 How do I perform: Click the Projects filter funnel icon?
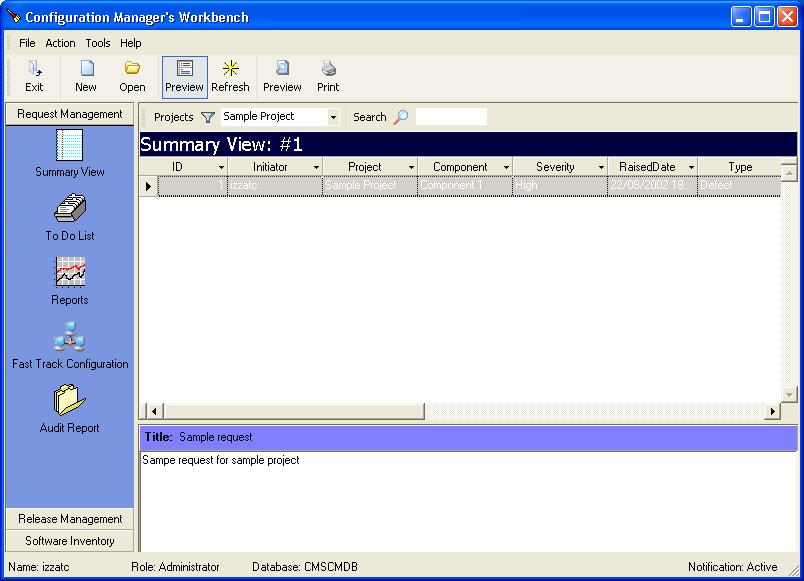click(x=208, y=117)
